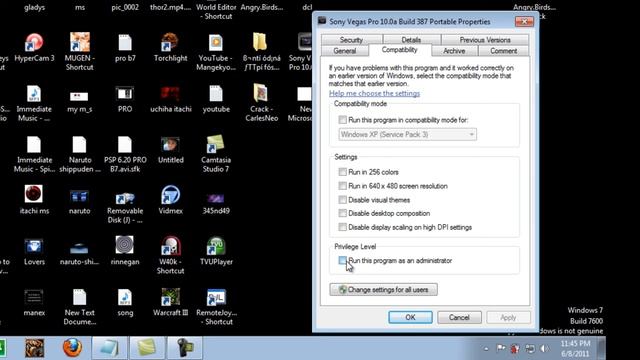This screenshot has height=360, width=640.
Task: Switch to the Details tab
Action: [411, 40]
